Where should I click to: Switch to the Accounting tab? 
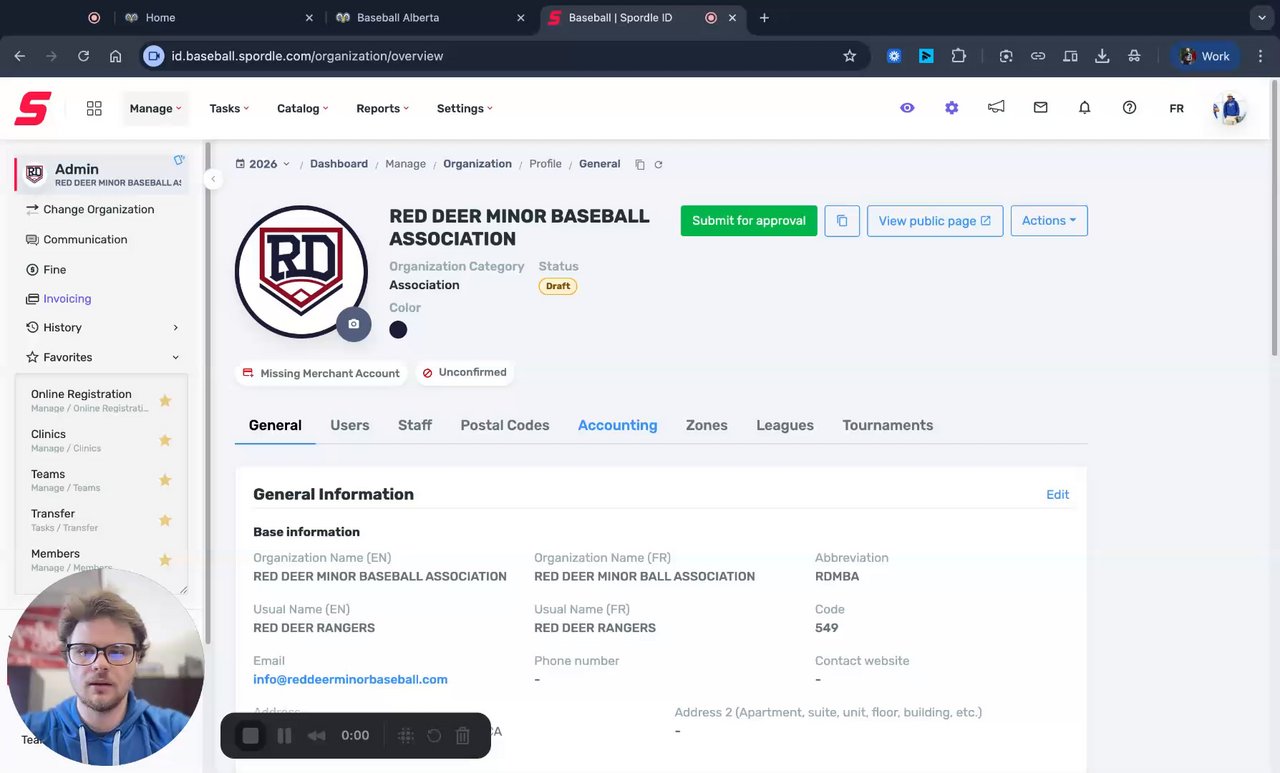(x=618, y=425)
